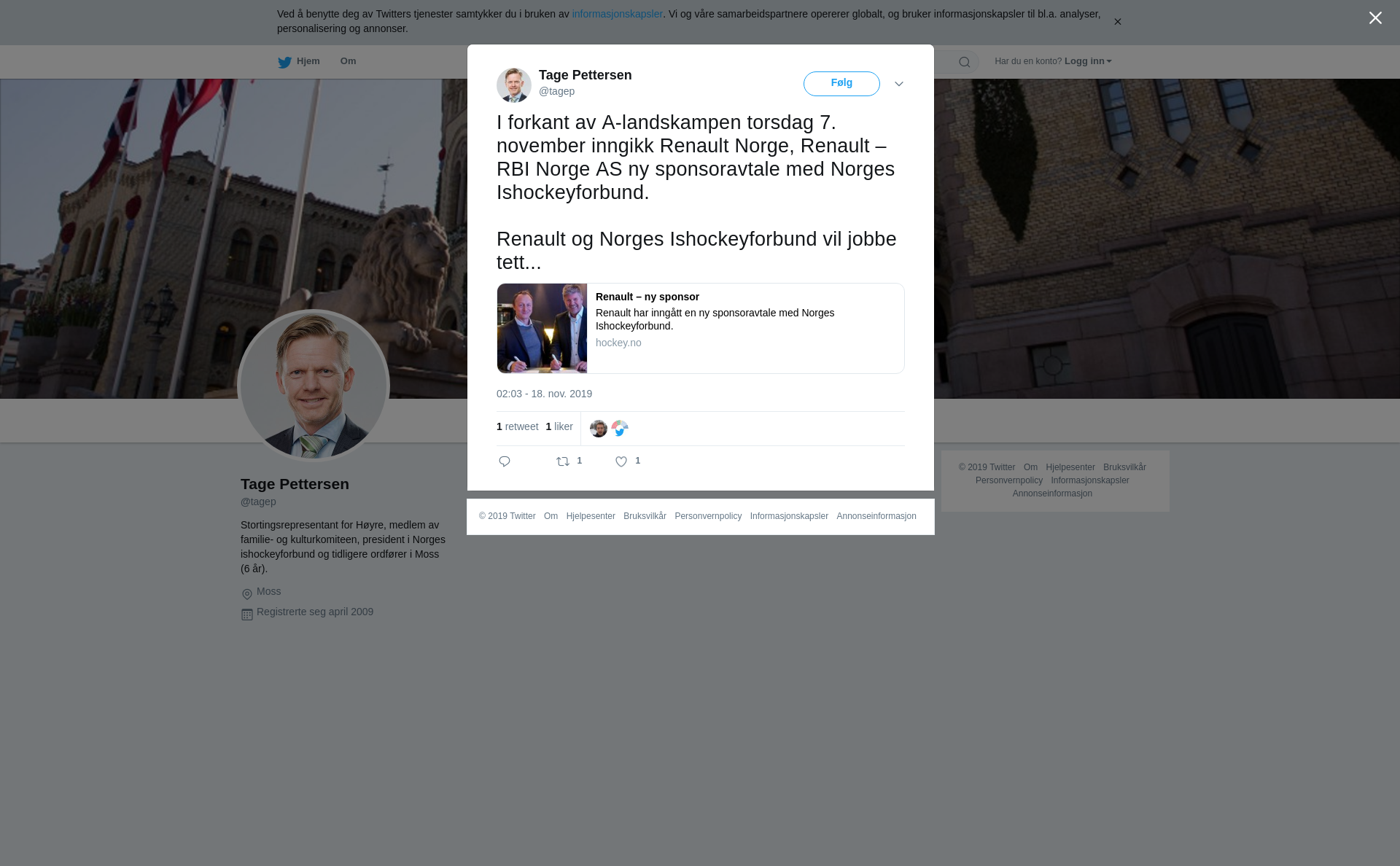Open the Logg inn dropdown

[1088, 61]
